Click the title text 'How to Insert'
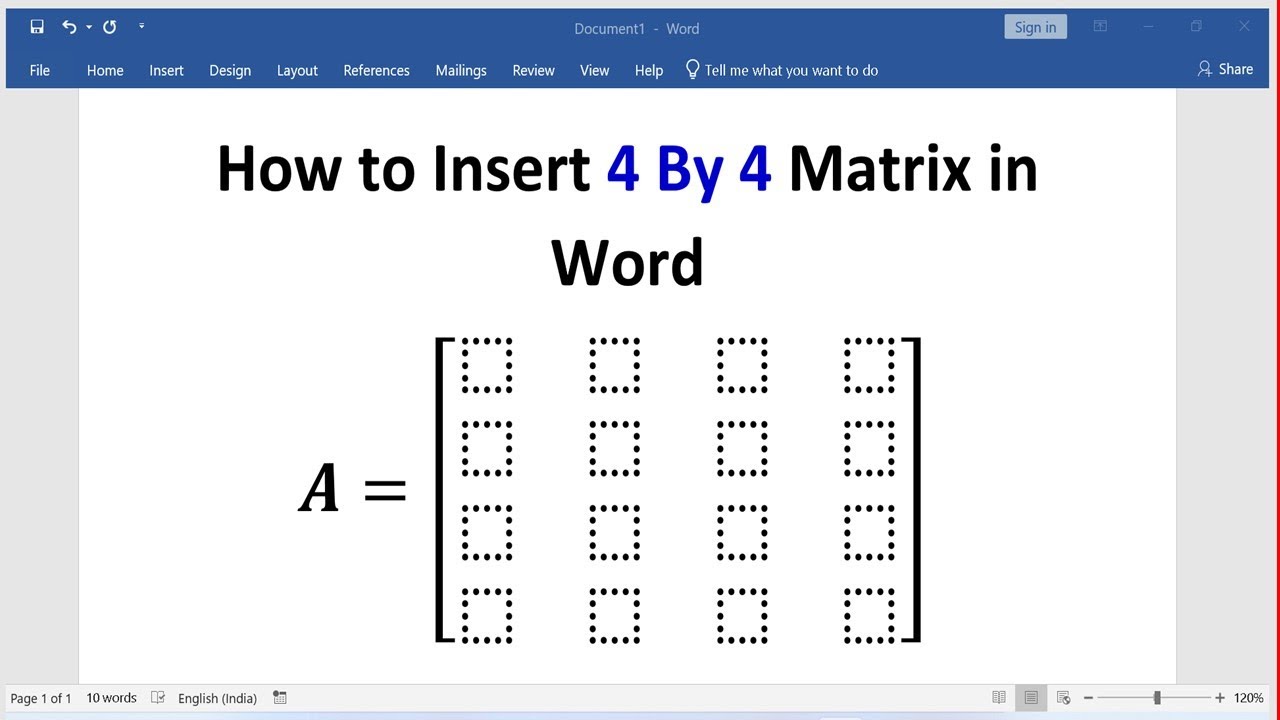The height and width of the screenshot is (720, 1280). point(403,169)
